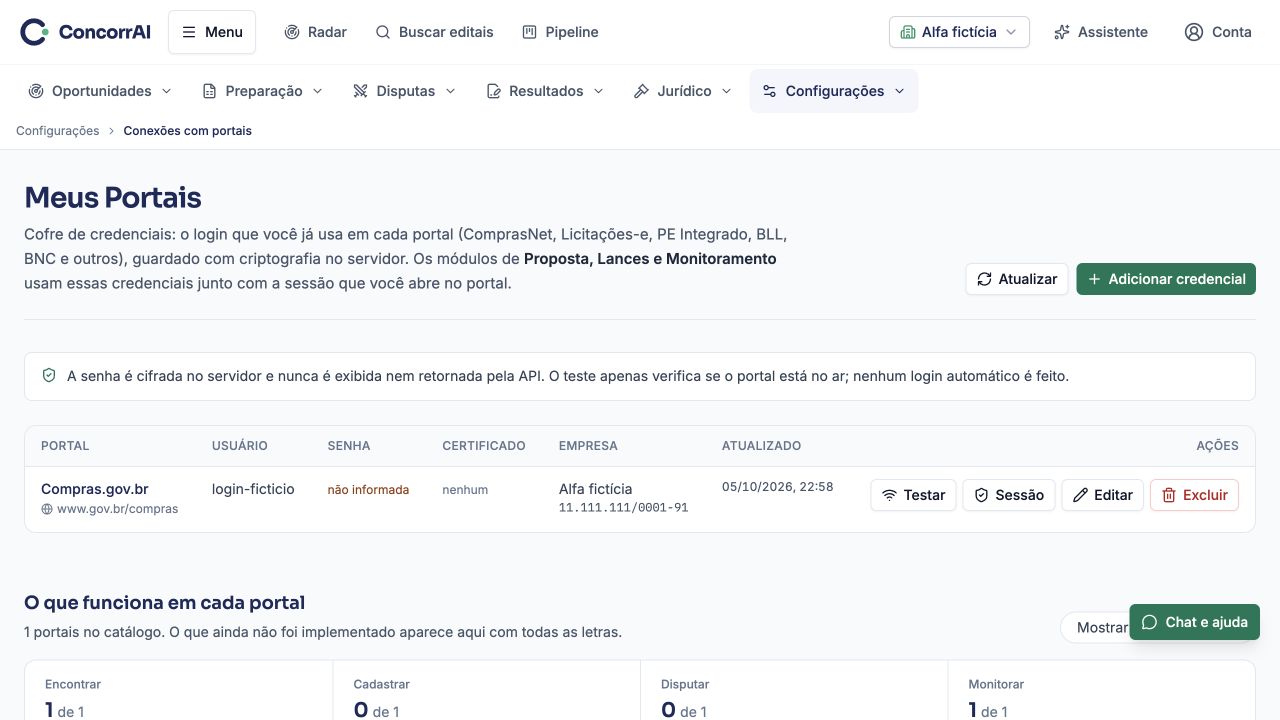Edit the Compras.gov.br credential
The width and height of the screenshot is (1280, 720).
[x=1102, y=495]
